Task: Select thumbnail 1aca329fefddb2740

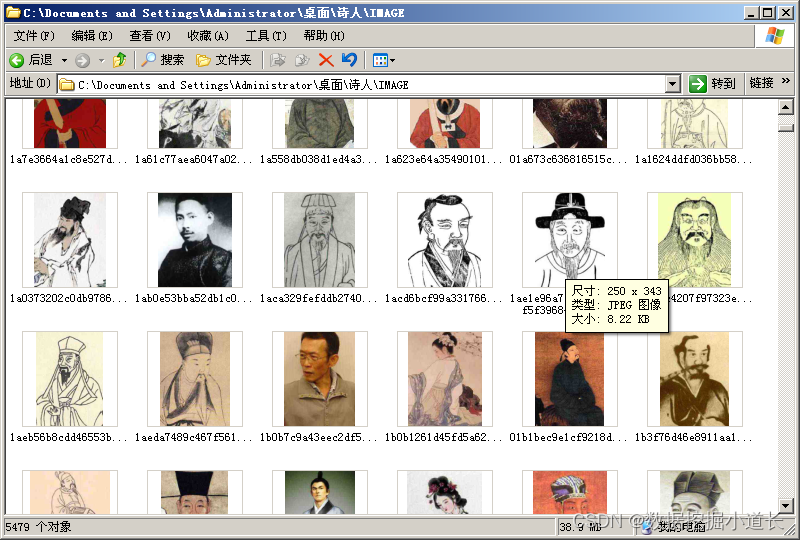Action: [320, 240]
